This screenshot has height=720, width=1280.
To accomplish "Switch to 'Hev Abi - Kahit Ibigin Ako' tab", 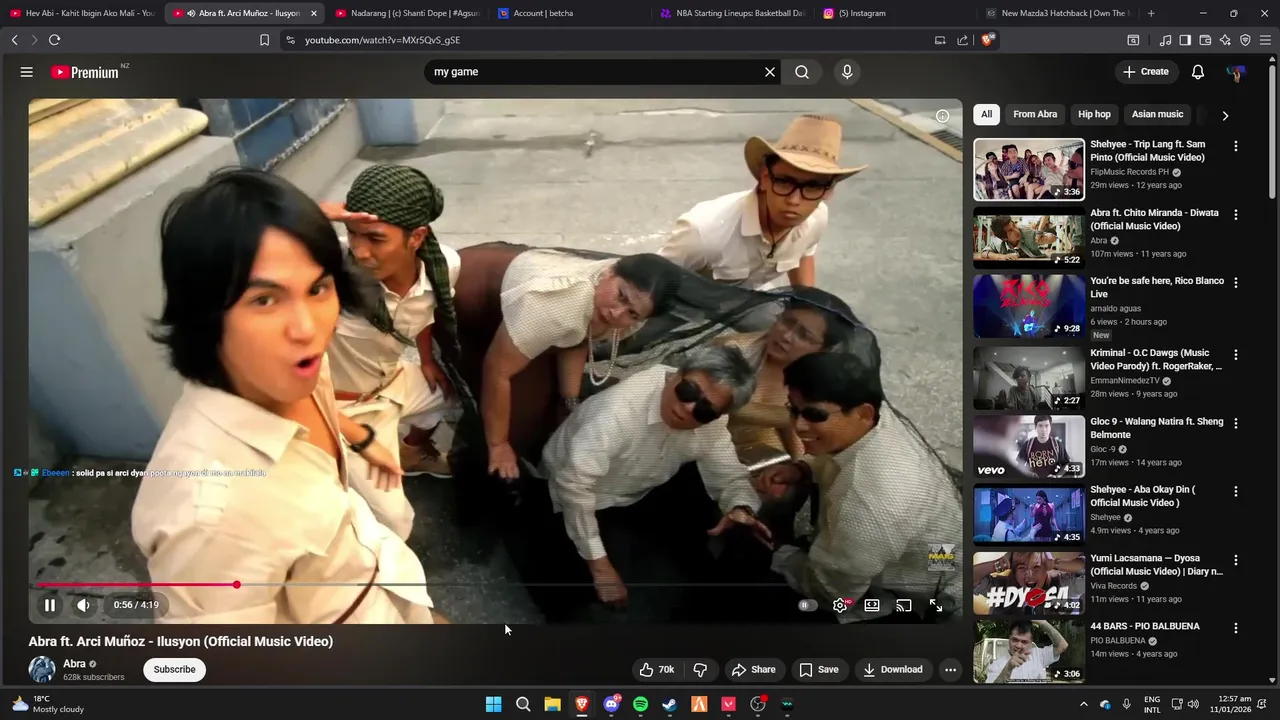I will pos(82,13).
